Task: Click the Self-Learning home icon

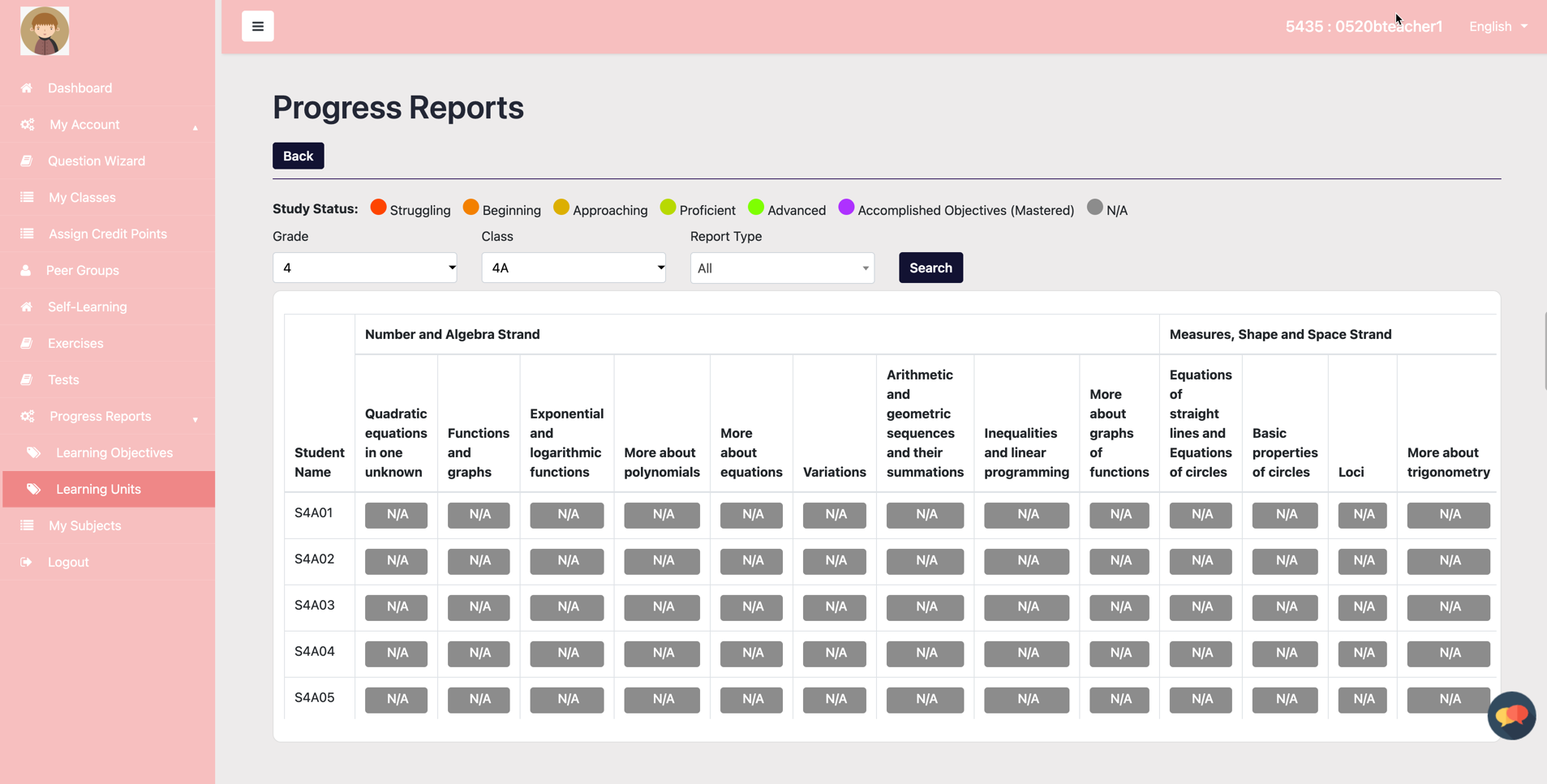Action: pyautogui.click(x=27, y=306)
